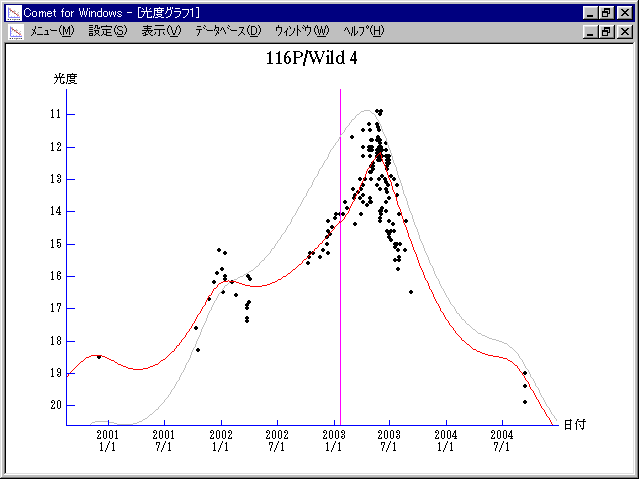Click the 光度 magnitude axis label
The image size is (639, 479).
[x=65, y=78]
